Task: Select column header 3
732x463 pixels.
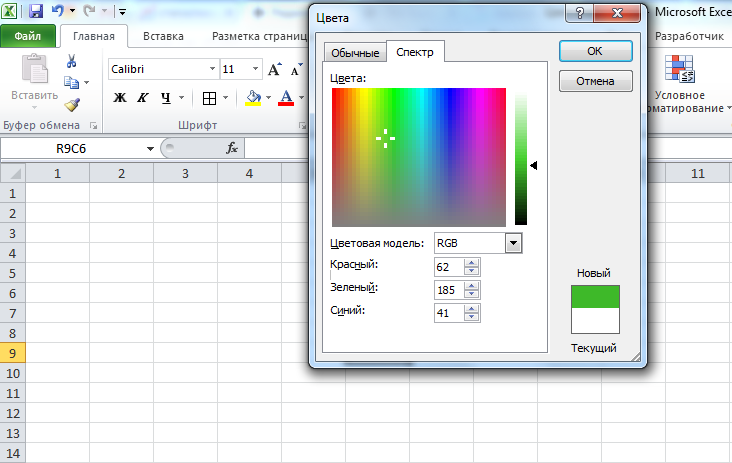Action: (x=185, y=174)
